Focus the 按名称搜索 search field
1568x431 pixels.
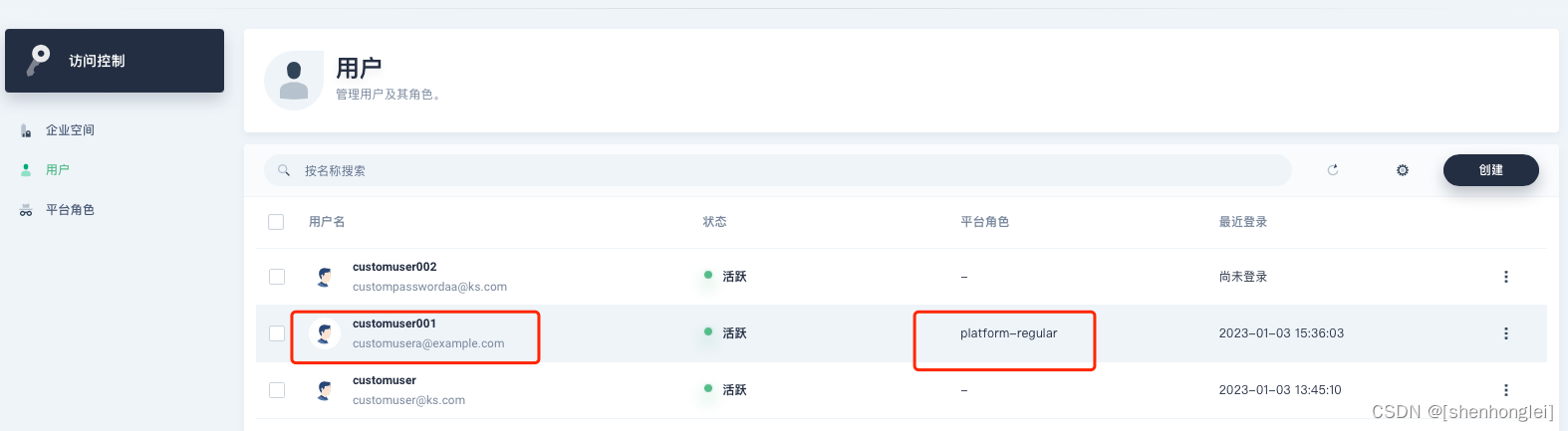pos(777,170)
